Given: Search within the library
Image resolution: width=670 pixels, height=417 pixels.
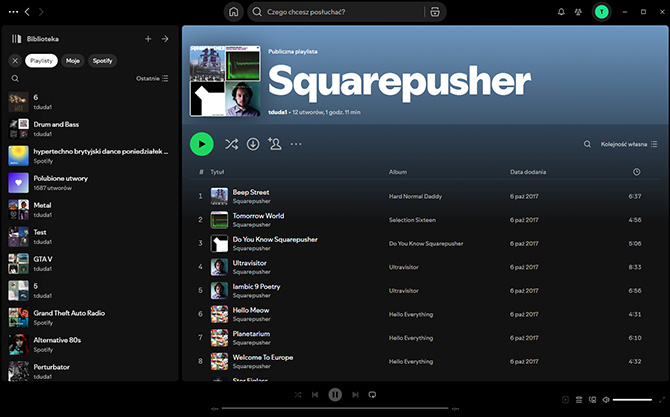Looking at the screenshot, I should pyautogui.click(x=15, y=79).
